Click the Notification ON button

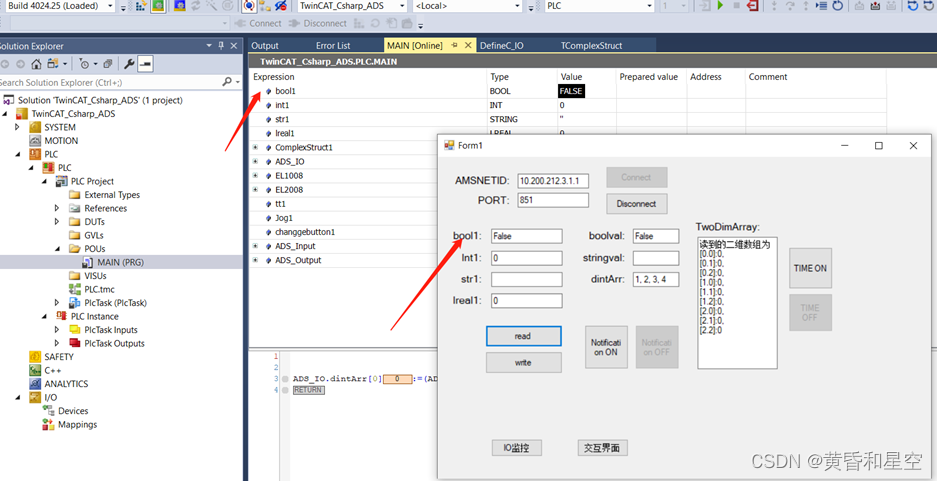click(x=606, y=347)
